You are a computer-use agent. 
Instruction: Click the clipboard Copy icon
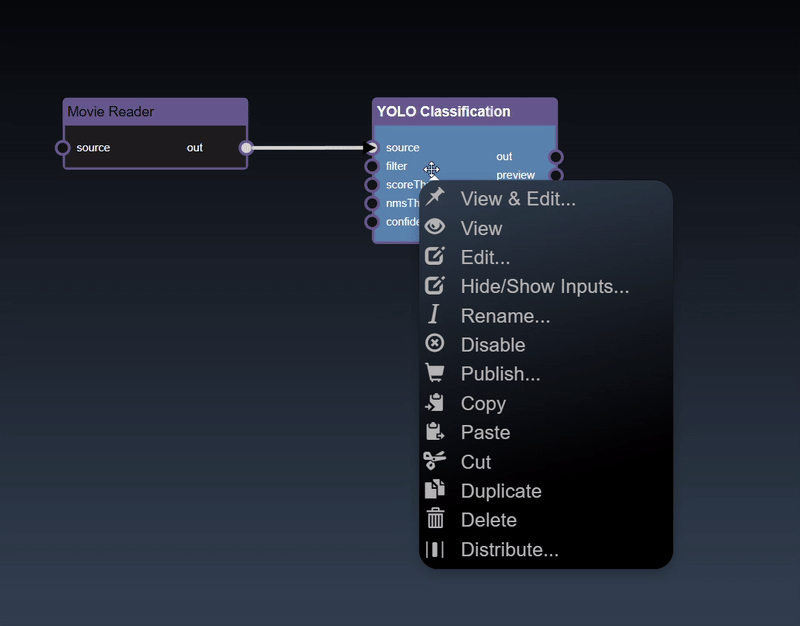pos(434,403)
